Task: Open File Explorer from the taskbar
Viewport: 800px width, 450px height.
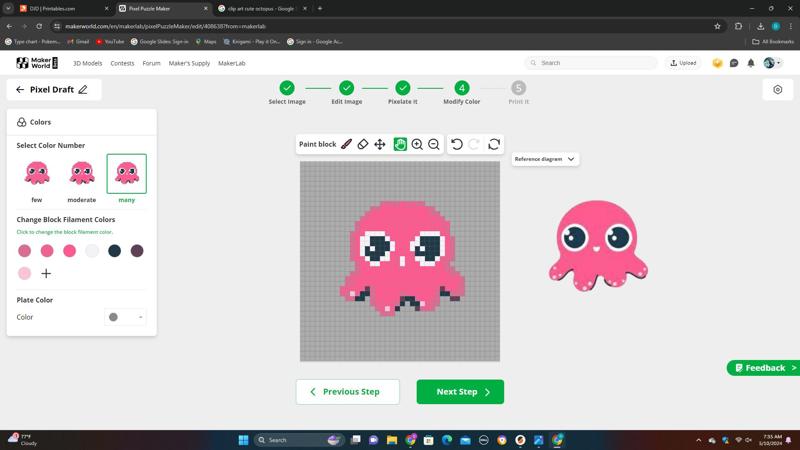Action: pyautogui.click(x=392, y=440)
